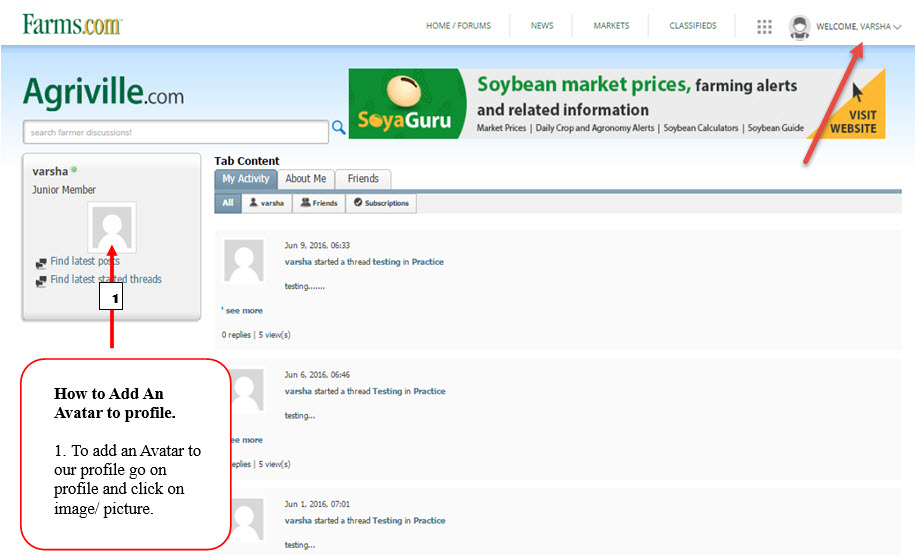Expand see more on Jun 9 post

tap(243, 311)
